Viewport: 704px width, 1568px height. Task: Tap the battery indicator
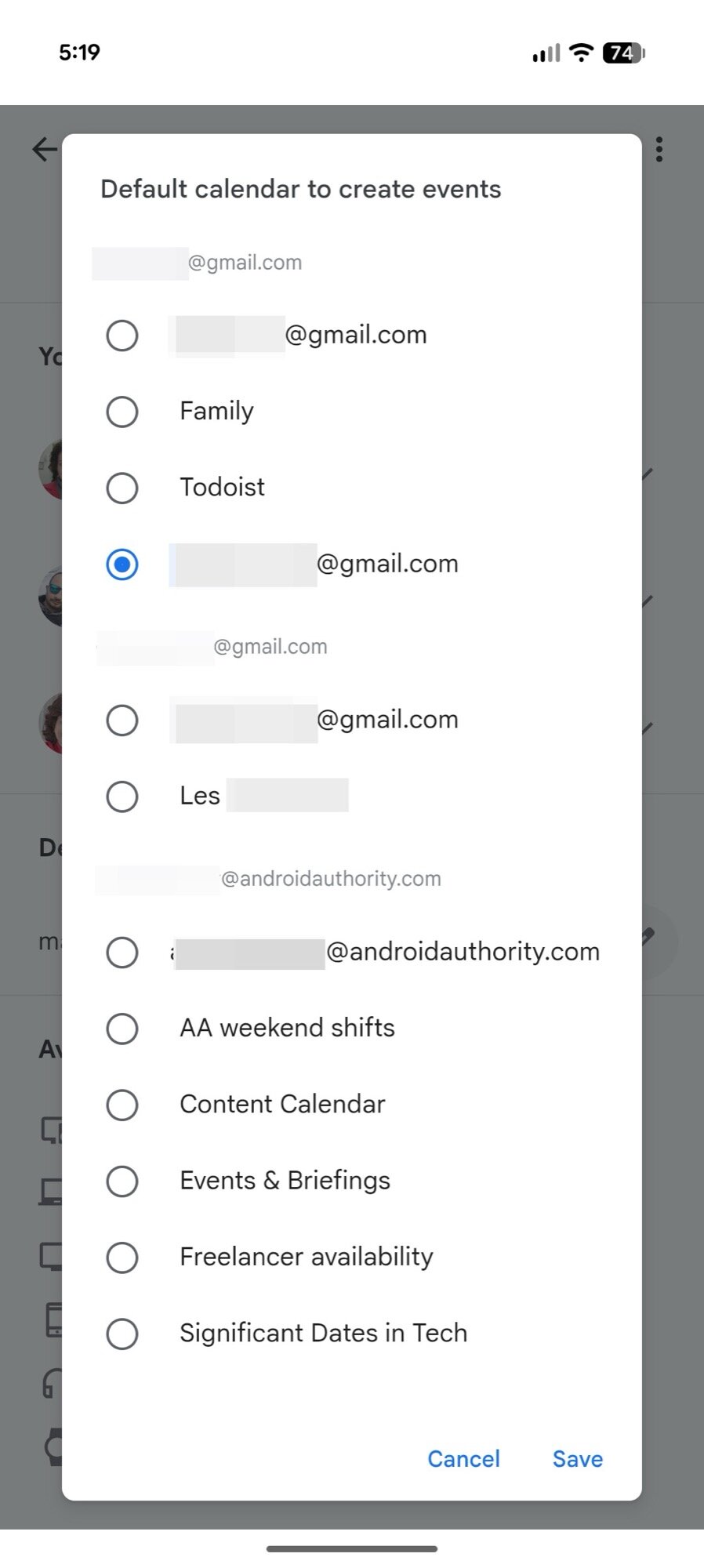click(619, 53)
